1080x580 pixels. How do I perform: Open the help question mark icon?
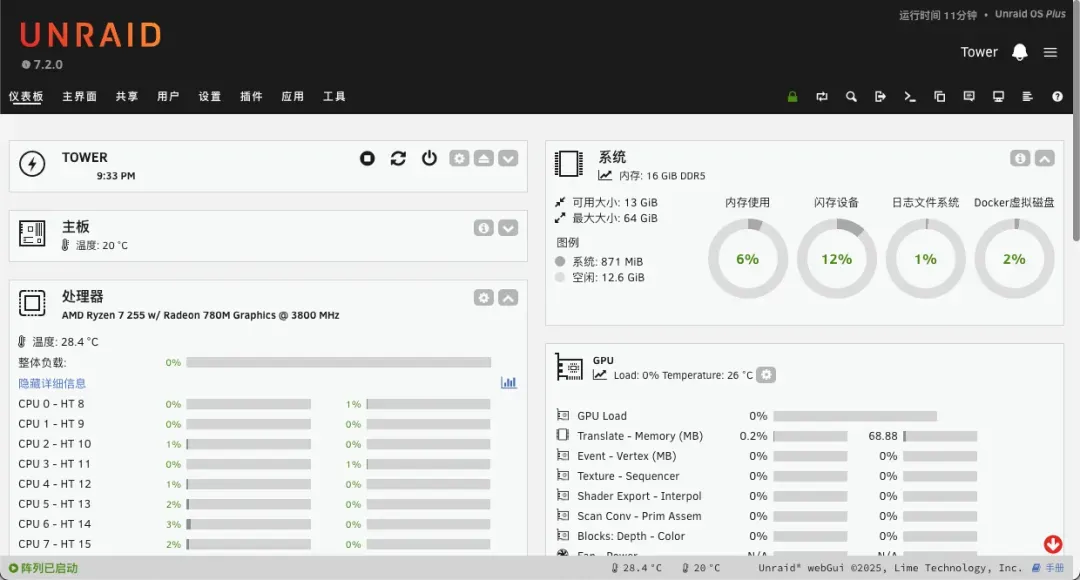1057,97
